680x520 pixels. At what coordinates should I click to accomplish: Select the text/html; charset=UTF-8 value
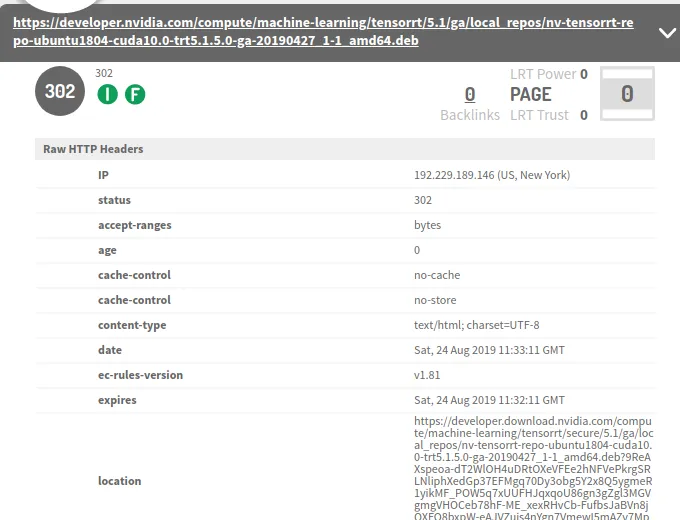click(x=477, y=325)
